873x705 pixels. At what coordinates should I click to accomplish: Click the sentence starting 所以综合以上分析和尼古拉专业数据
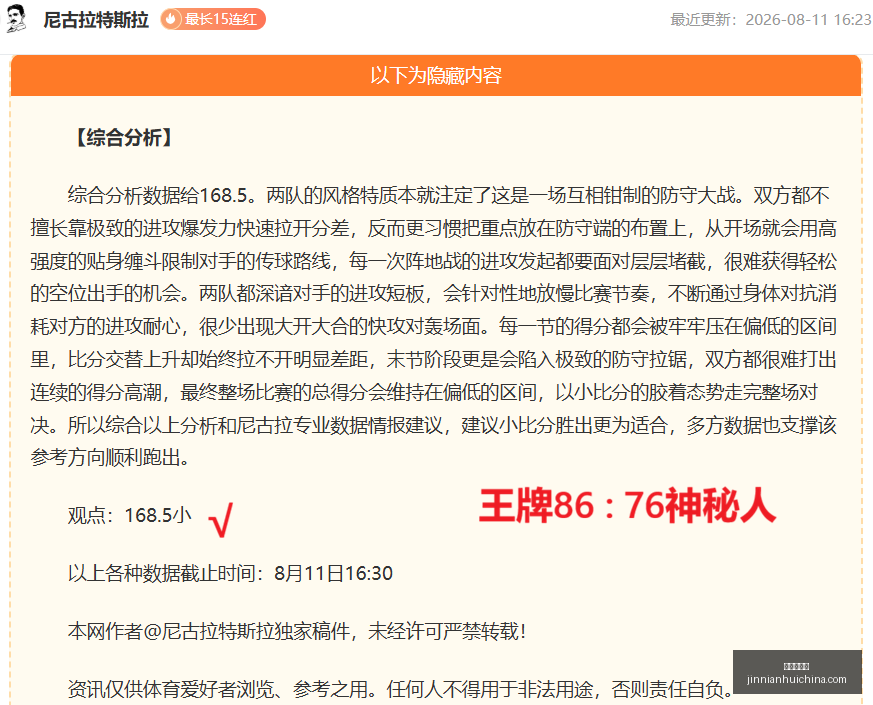click(452, 425)
